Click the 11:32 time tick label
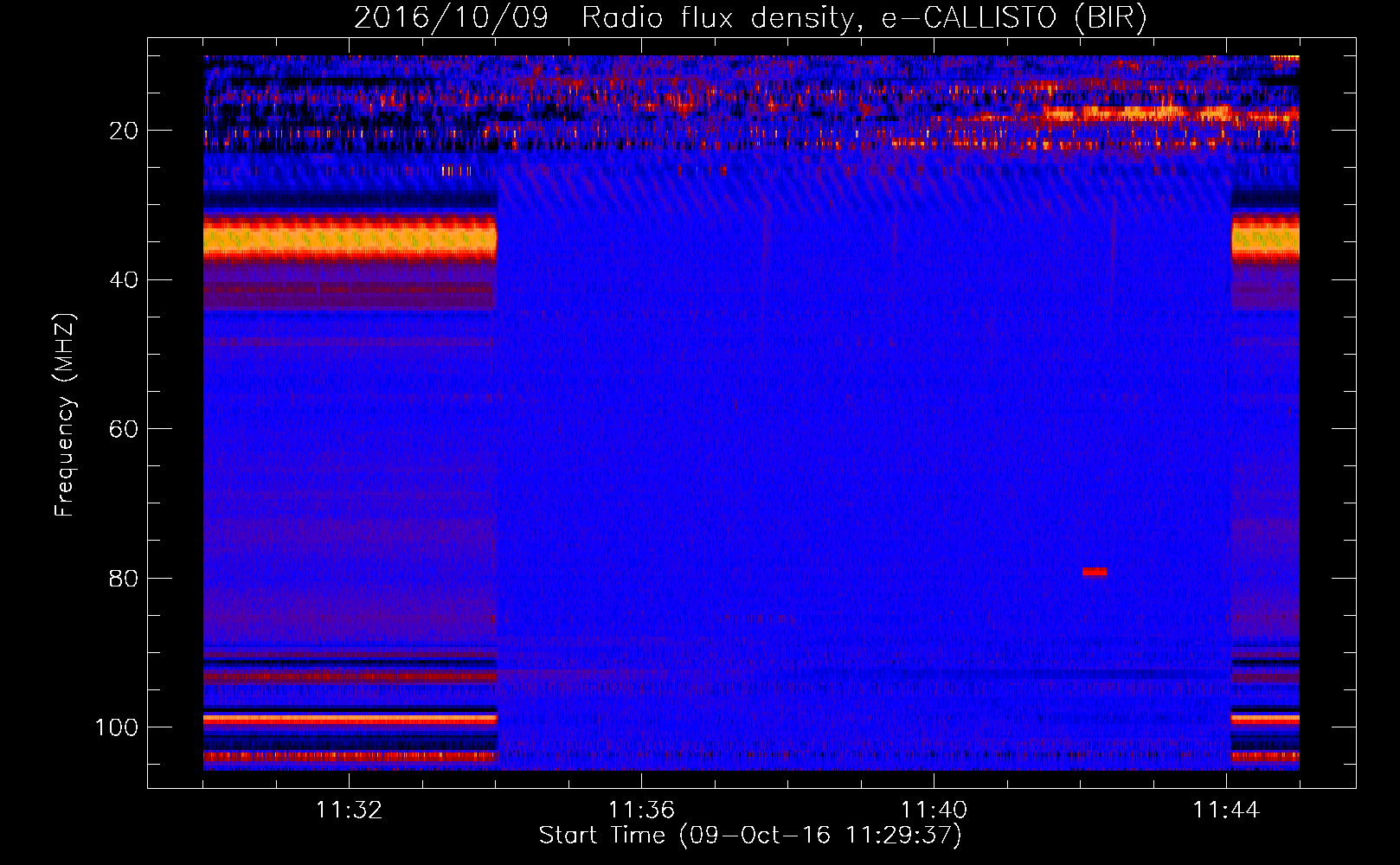The width and height of the screenshot is (1400, 865). [x=349, y=811]
